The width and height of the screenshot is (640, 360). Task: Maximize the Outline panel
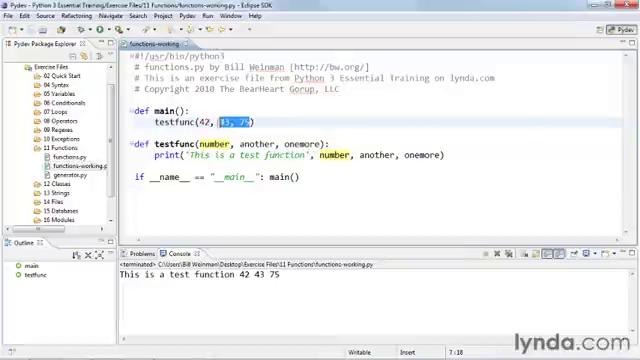tap(111, 242)
